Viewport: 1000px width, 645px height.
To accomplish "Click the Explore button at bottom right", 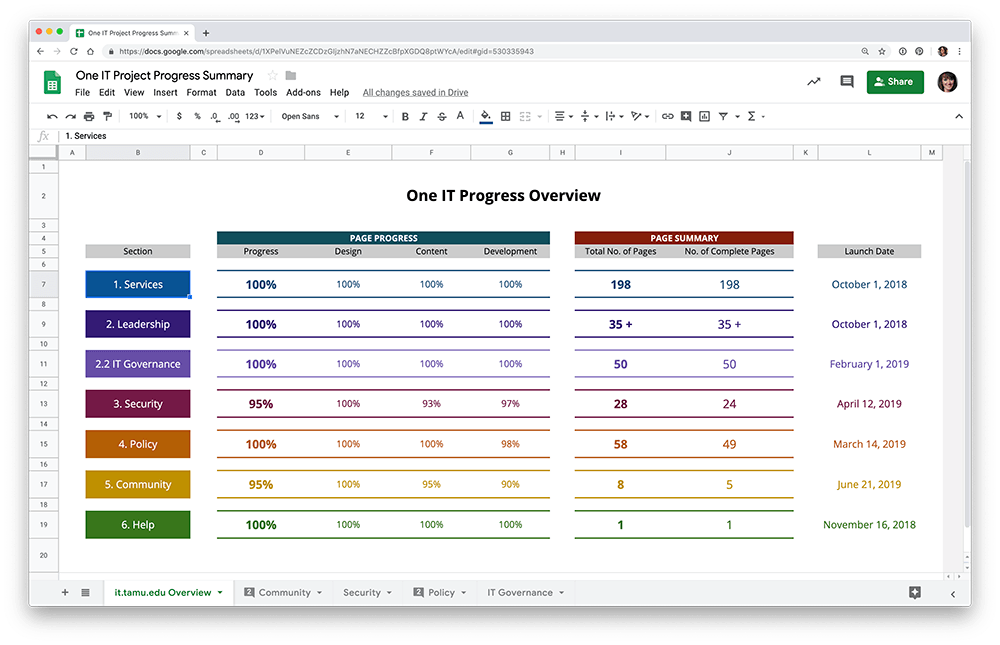I will click(915, 593).
